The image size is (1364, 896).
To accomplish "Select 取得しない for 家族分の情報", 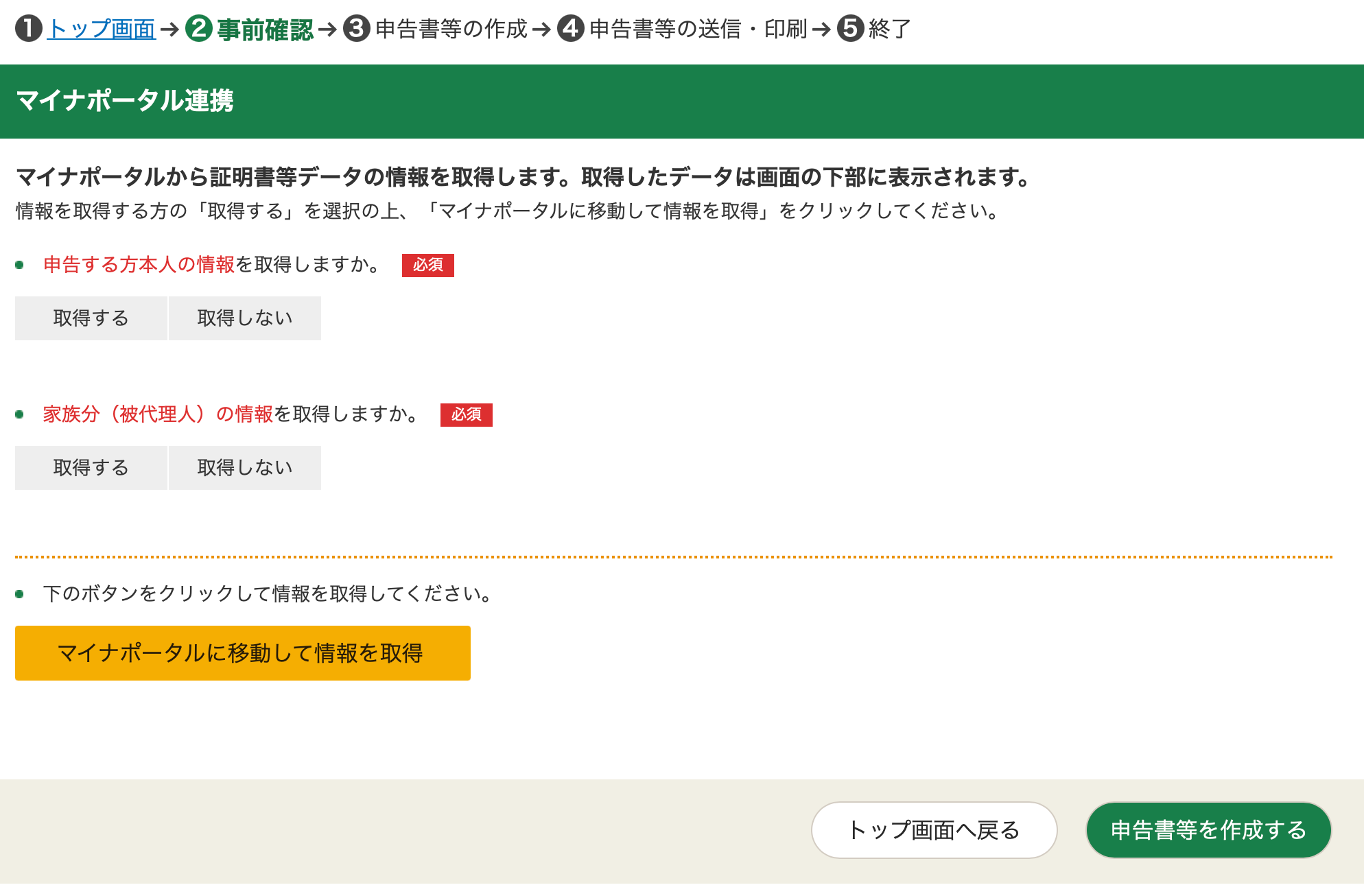I will [x=245, y=468].
